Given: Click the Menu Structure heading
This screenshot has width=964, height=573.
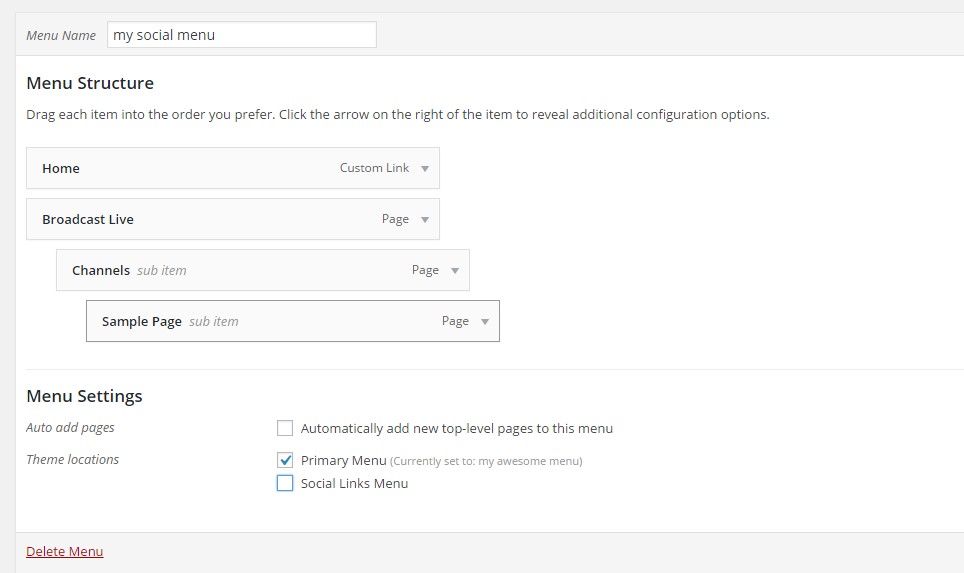Looking at the screenshot, I should pyautogui.click(x=90, y=83).
